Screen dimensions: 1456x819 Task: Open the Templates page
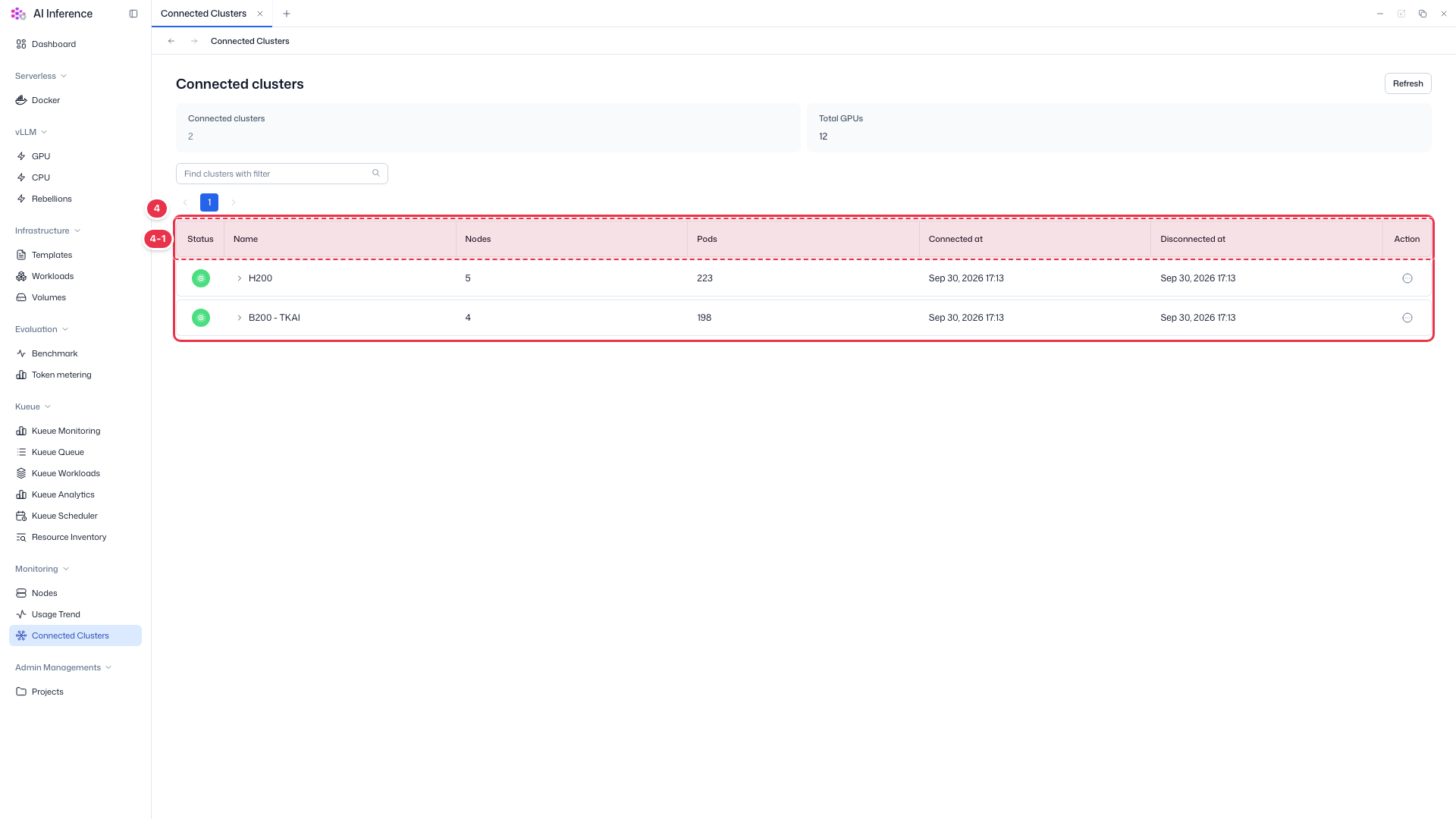point(75,255)
